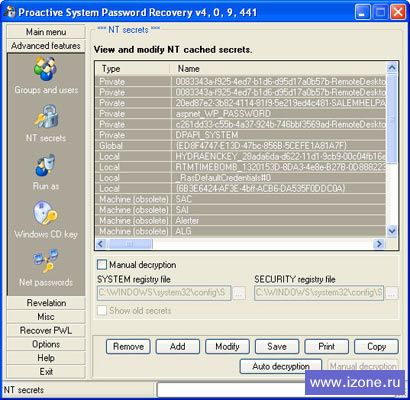The image size is (410, 400).
Task: Select the c261dd33 RemoteDesktop row
Action: [241, 124]
